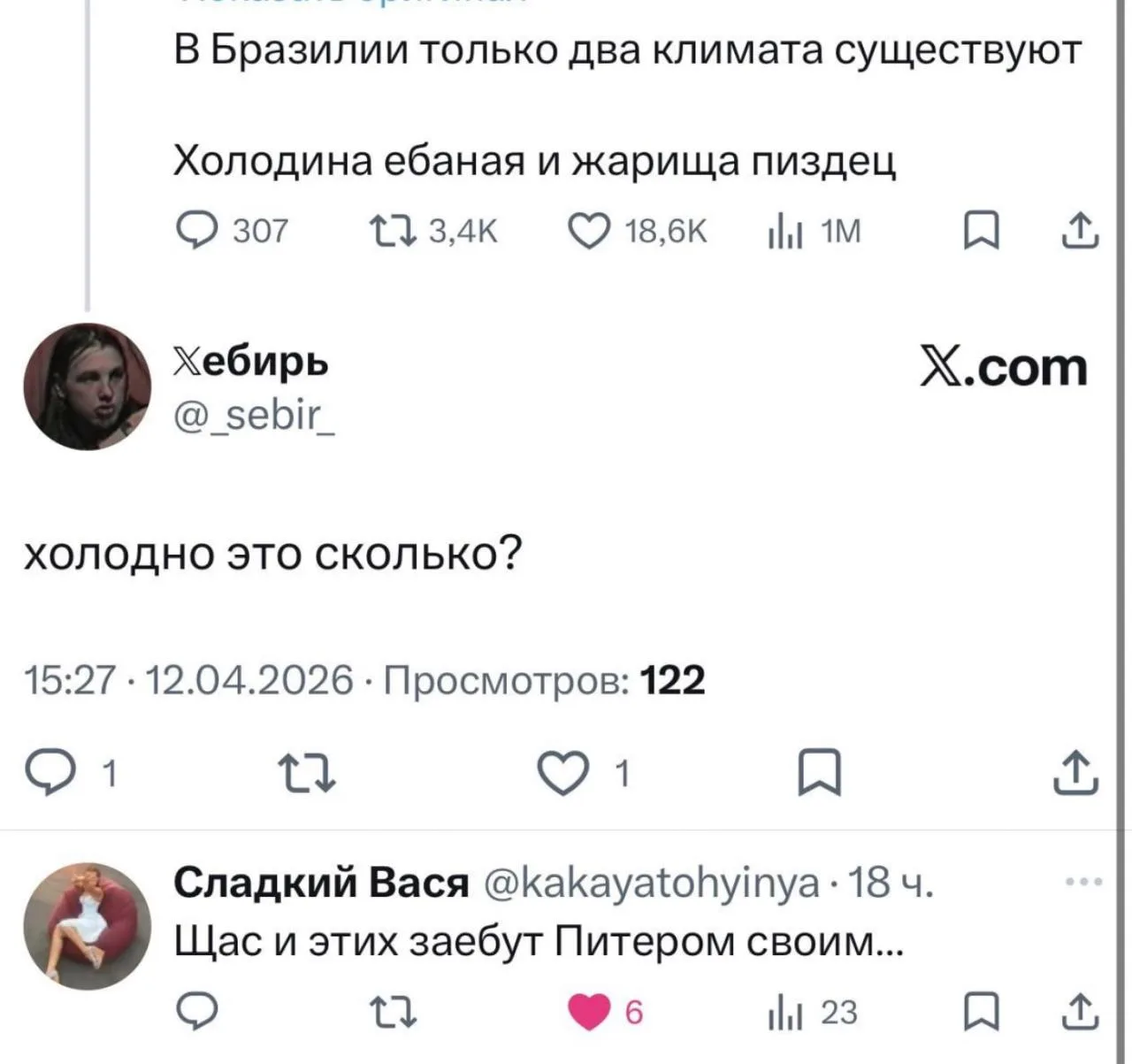Viewport: 1132px width, 1064px height.
Task: Like the tweet with 18,6K likes
Action: pos(587,231)
